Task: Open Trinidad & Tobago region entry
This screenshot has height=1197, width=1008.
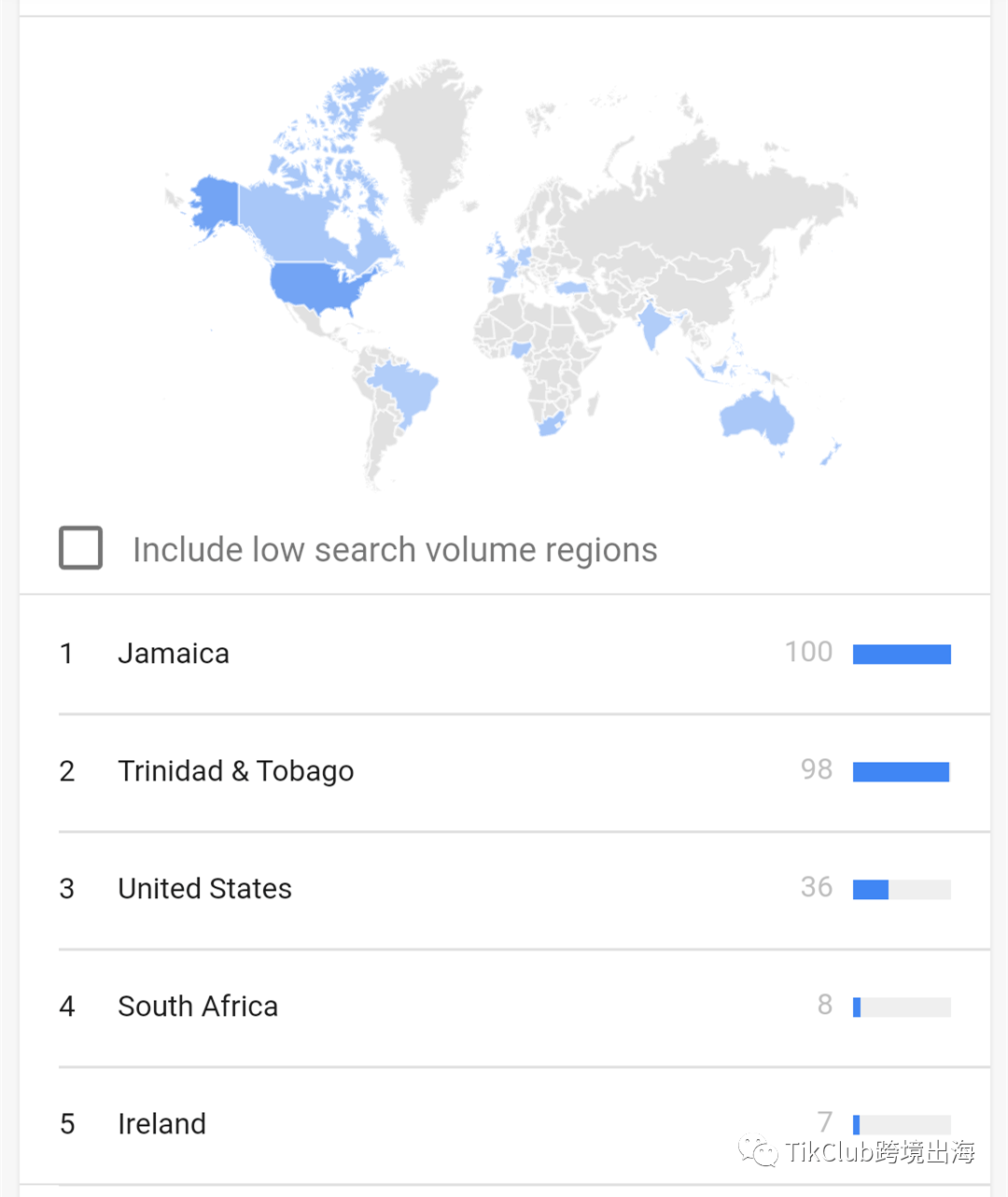Action: pos(505,772)
